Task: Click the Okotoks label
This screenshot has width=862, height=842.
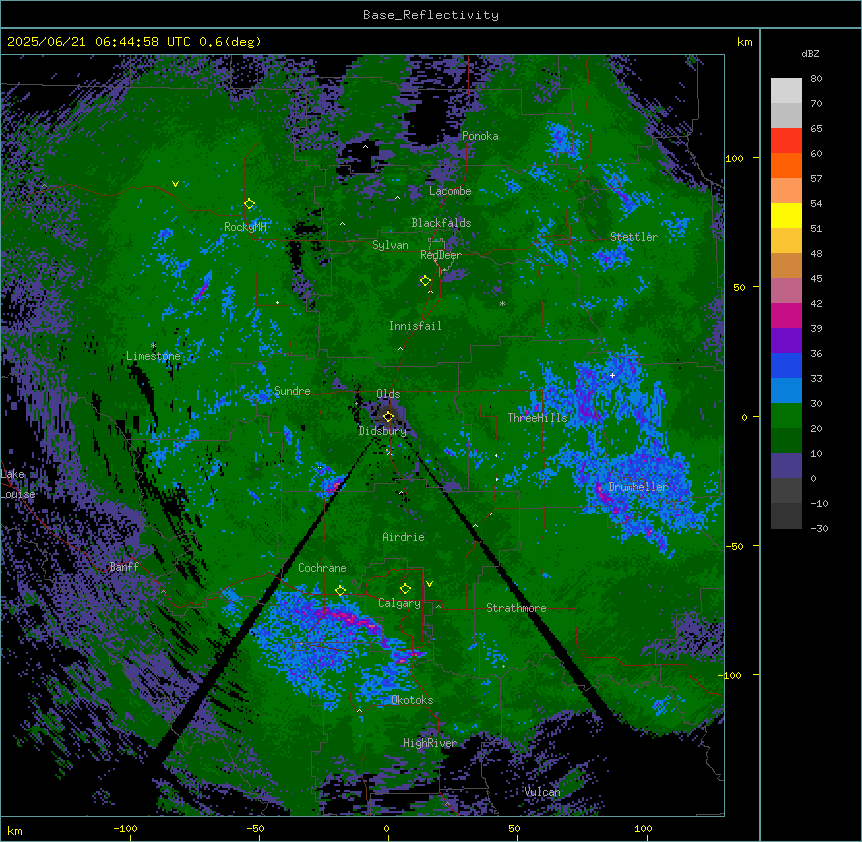Action: tap(412, 700)
